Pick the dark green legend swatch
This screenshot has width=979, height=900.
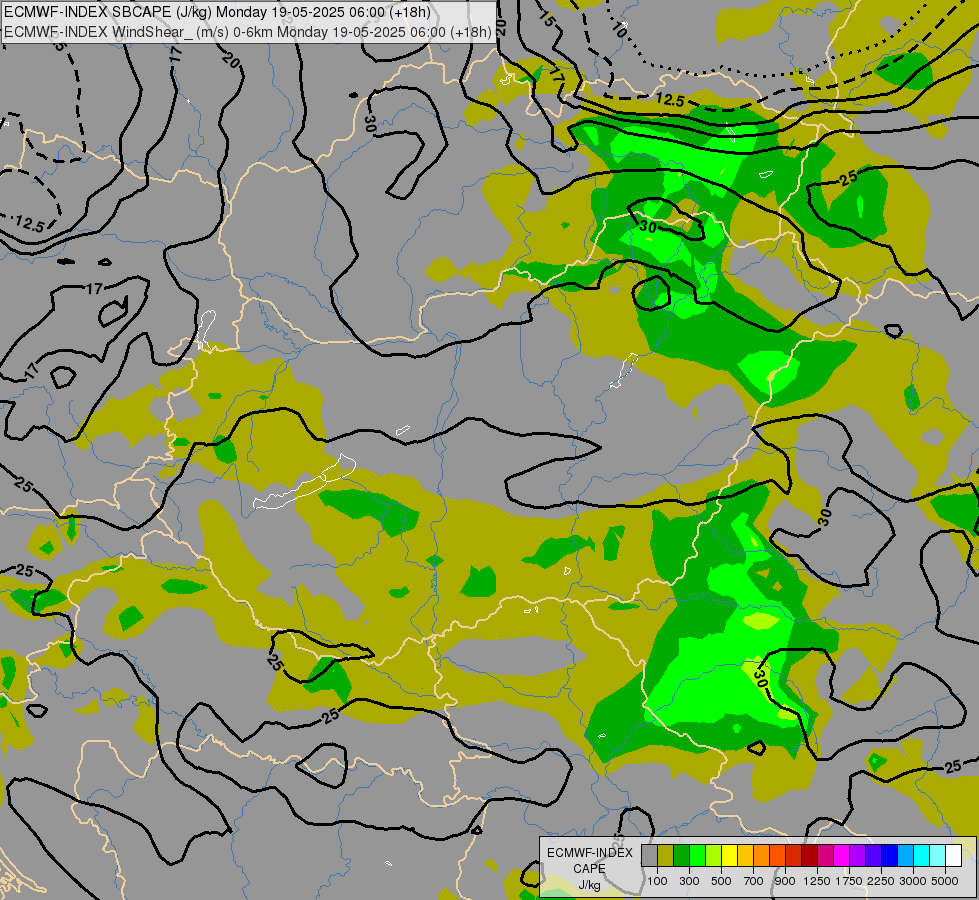pos(681,855)
